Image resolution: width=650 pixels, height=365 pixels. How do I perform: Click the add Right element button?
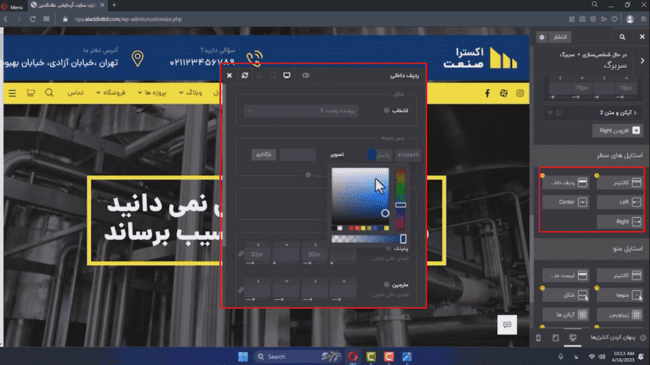617,131
